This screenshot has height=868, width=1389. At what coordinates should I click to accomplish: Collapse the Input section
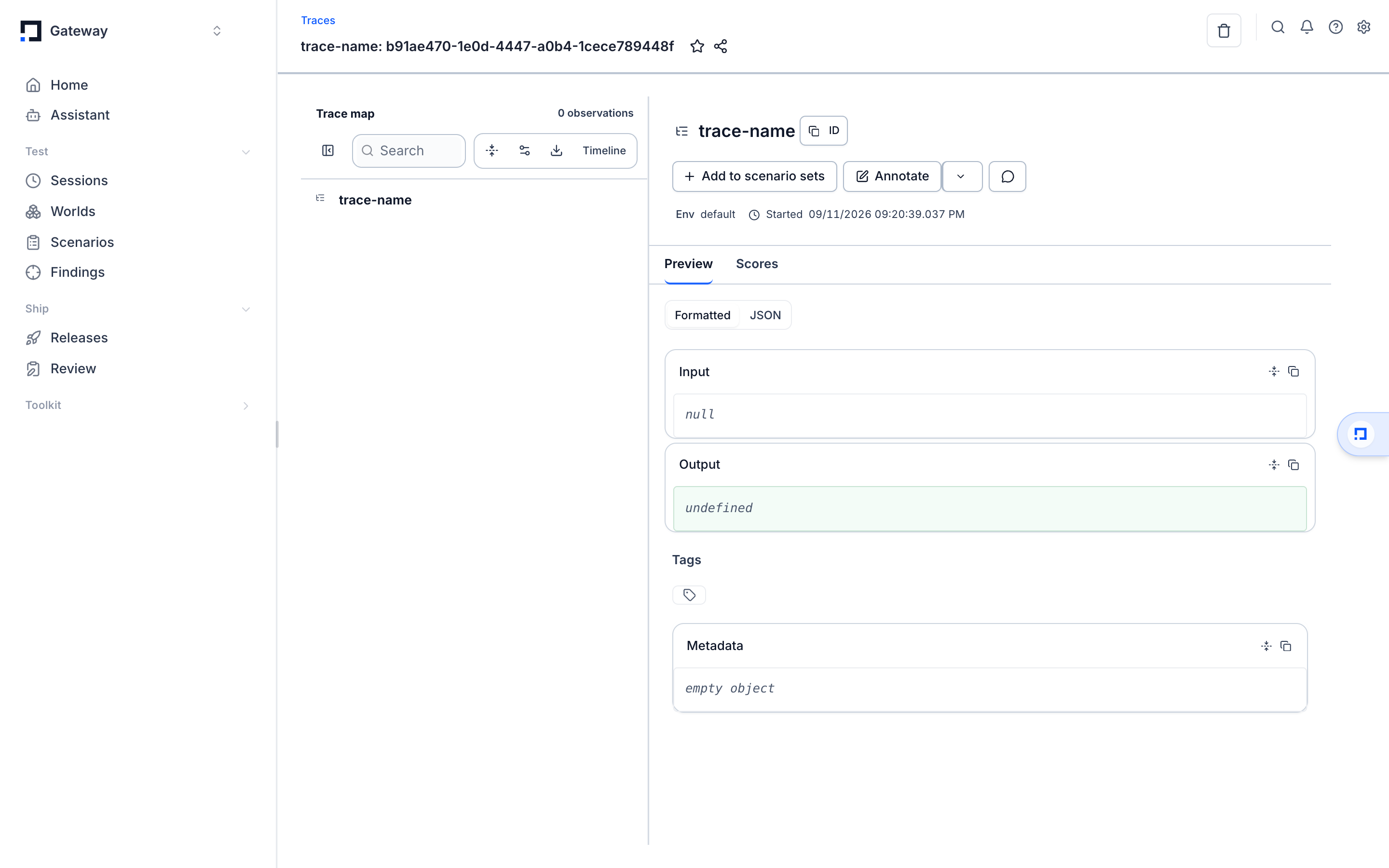coord(1274,371)
